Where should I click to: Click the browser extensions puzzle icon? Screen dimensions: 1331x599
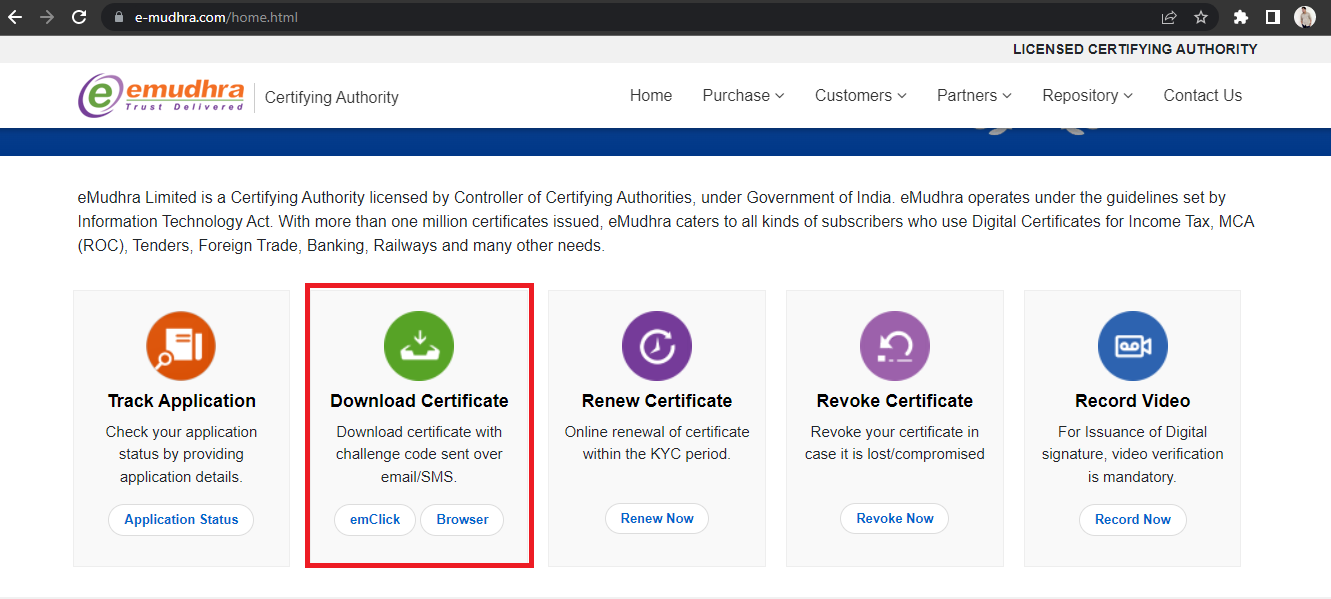click(x=1240, y=16)
